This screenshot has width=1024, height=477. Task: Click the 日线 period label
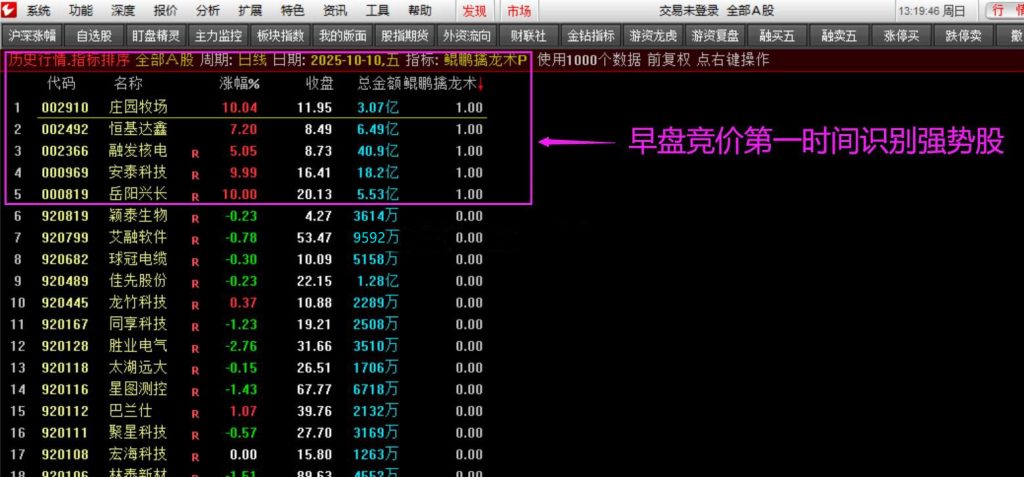pyautogui.click(x=253, y=61)
